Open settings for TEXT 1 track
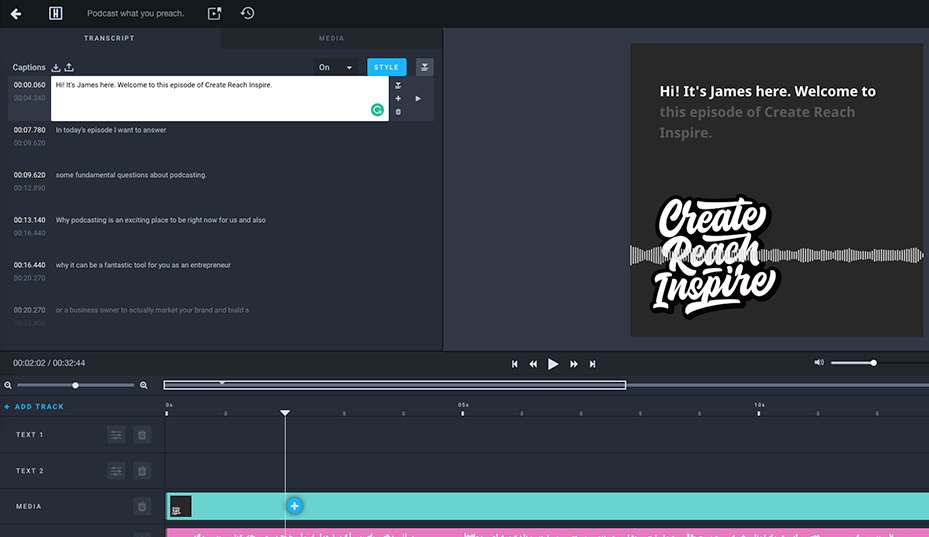Screen dimensions: 929x537 116,435
